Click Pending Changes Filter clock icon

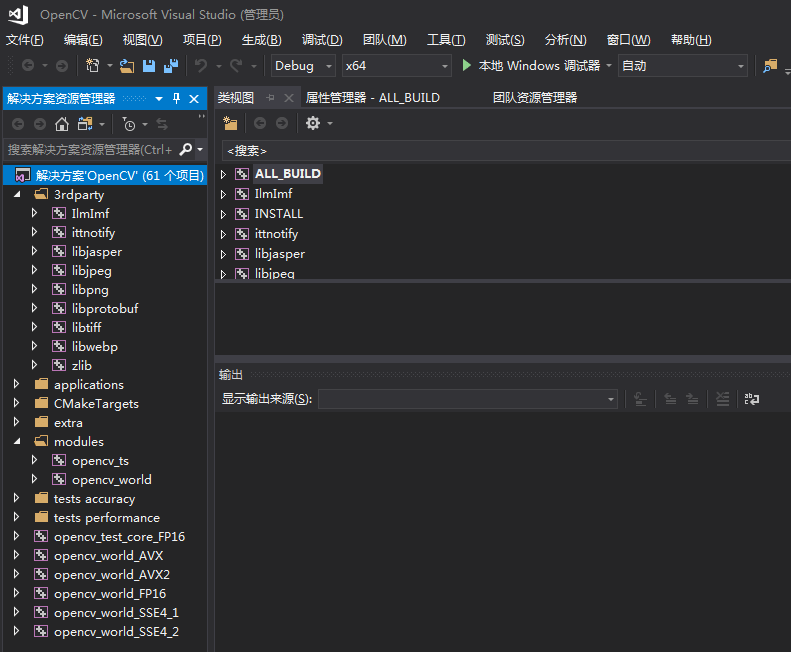(129, 124)
